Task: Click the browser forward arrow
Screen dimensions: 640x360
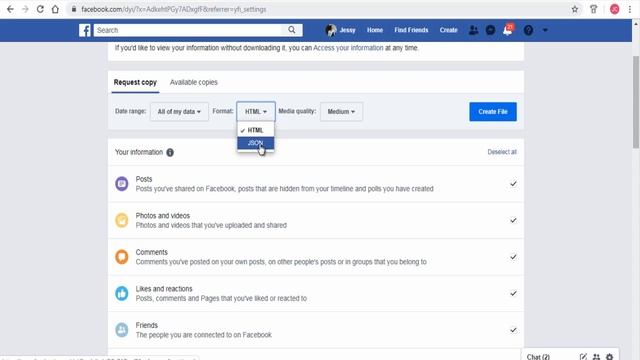Action: tap(25, 9)
